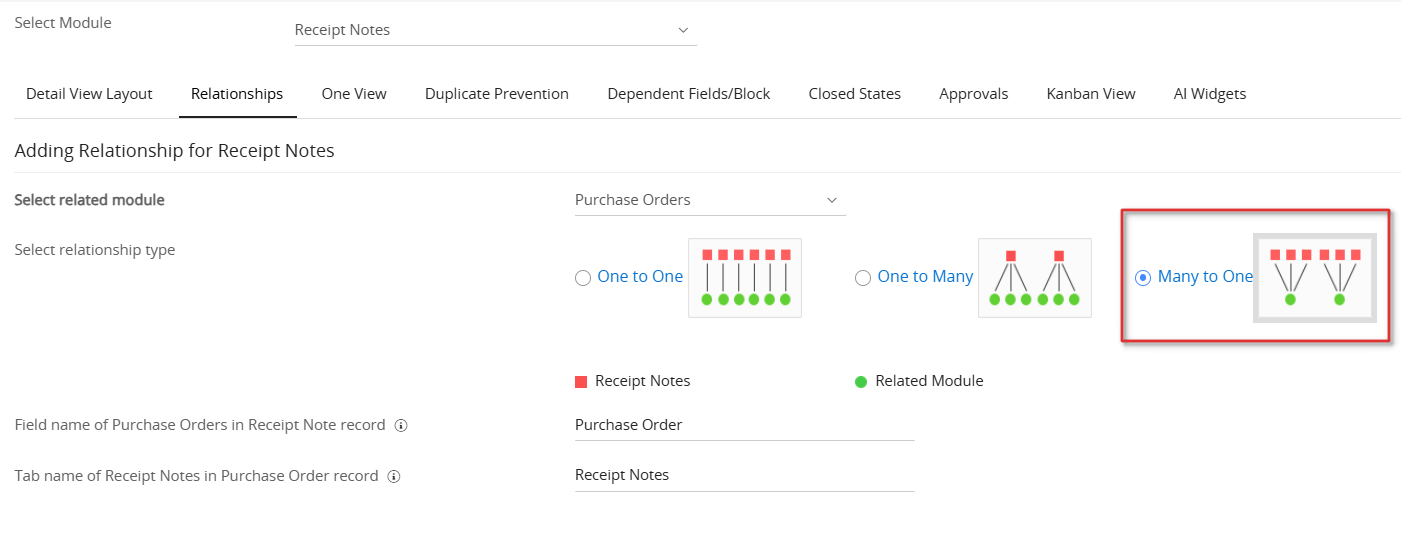Click the One to One relationship diagram
Screen dimensions: 1401x545
point(745,277)
